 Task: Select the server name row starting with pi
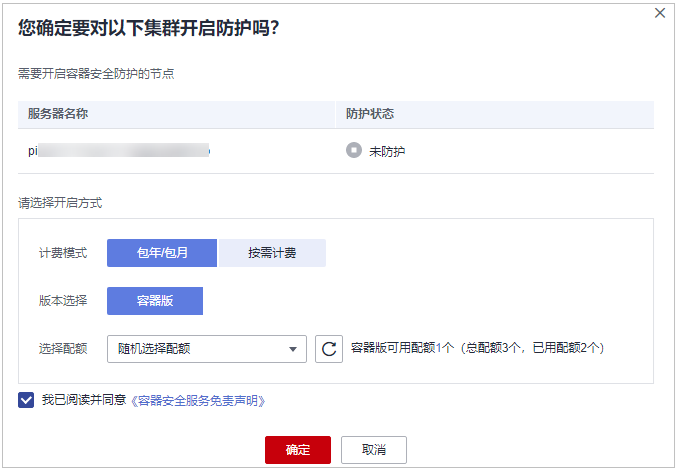point(118,151)
